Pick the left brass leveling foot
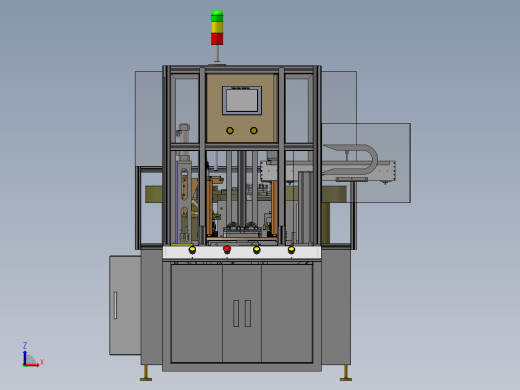The image size is (520, 390). (x=146, y=373)
